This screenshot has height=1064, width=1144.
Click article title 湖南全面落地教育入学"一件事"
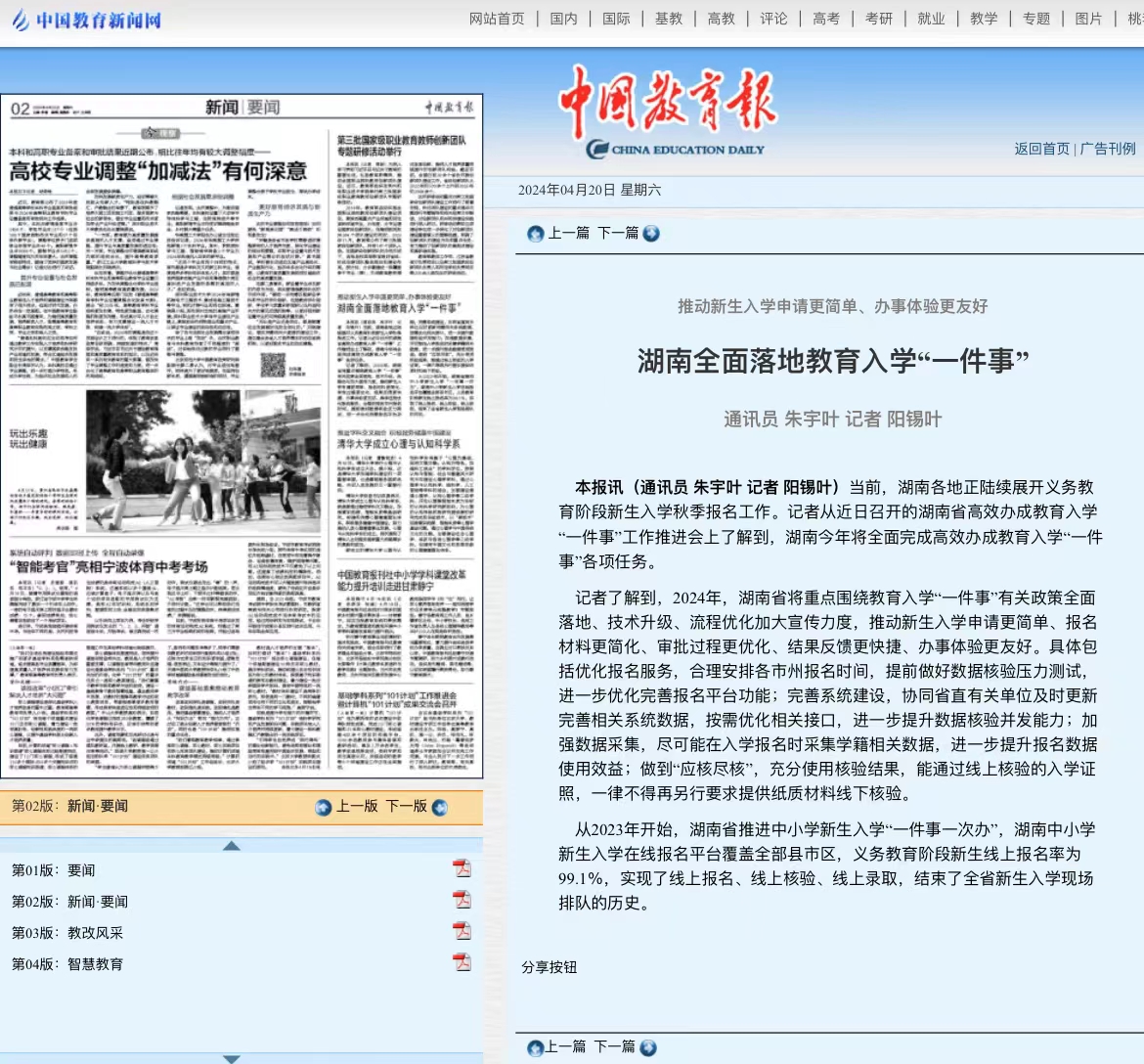pyautogui.click(x=832, y=361)
